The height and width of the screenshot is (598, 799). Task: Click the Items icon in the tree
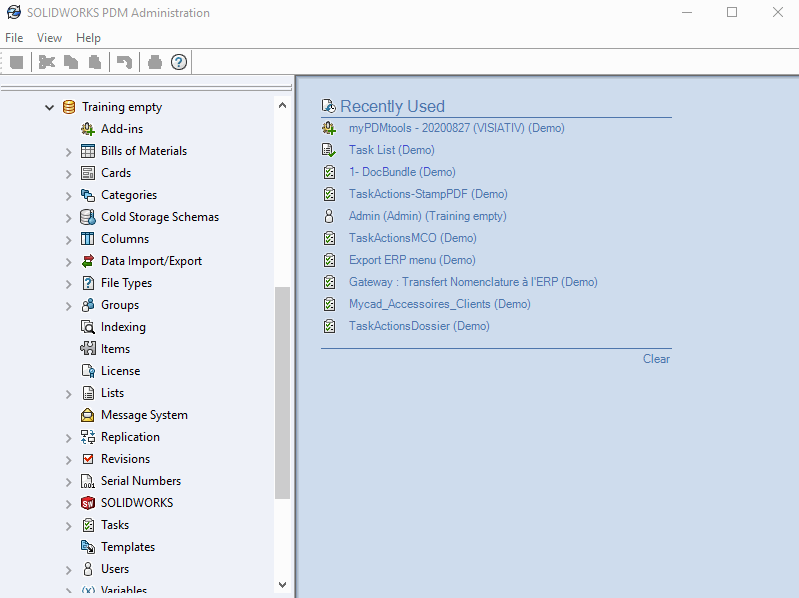coord(88,349)
